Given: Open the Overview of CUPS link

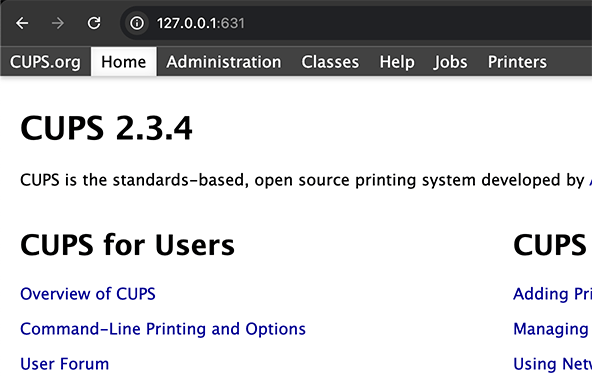Looking at the screenshot, I should [88, 294].
